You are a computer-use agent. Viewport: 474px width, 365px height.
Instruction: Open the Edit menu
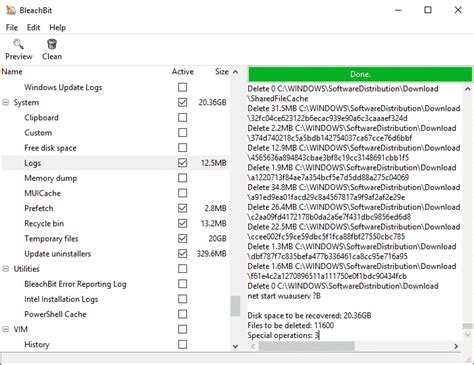[x=33, y=28]
